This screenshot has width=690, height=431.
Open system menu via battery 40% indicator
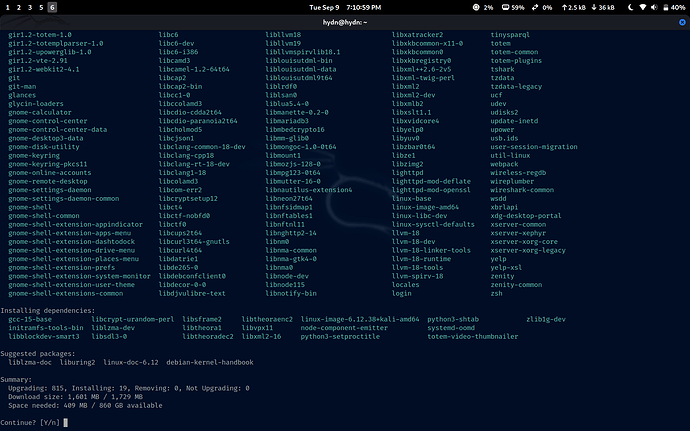pos(672,7)
